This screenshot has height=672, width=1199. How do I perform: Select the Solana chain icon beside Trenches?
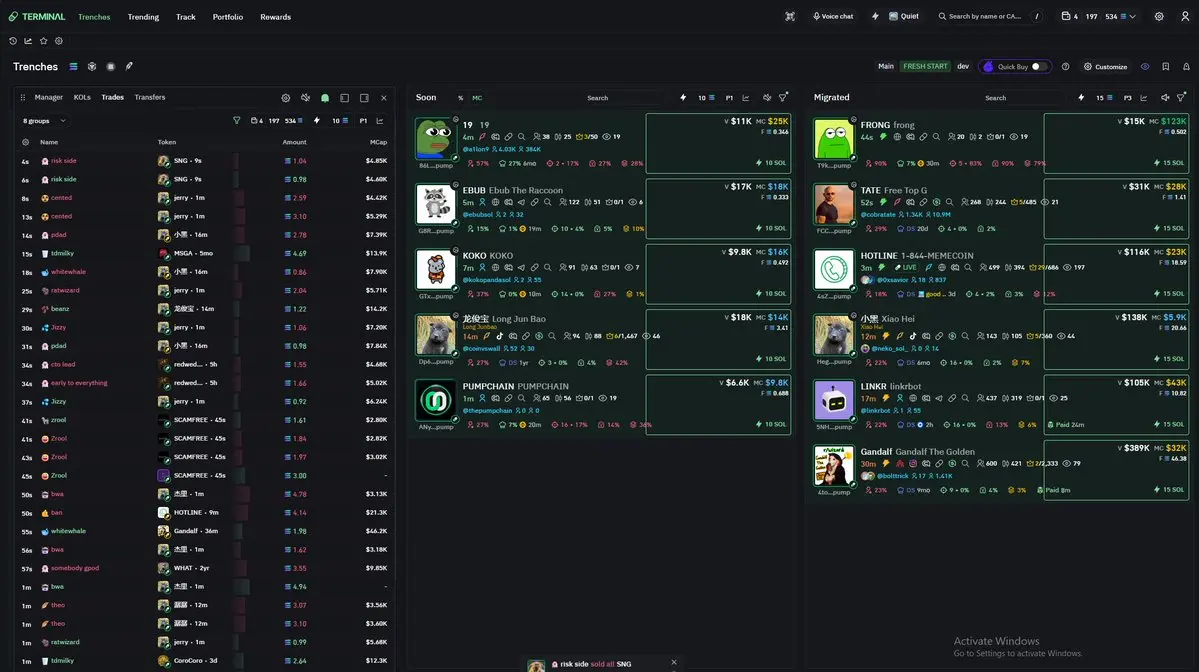tap(73, 67)
